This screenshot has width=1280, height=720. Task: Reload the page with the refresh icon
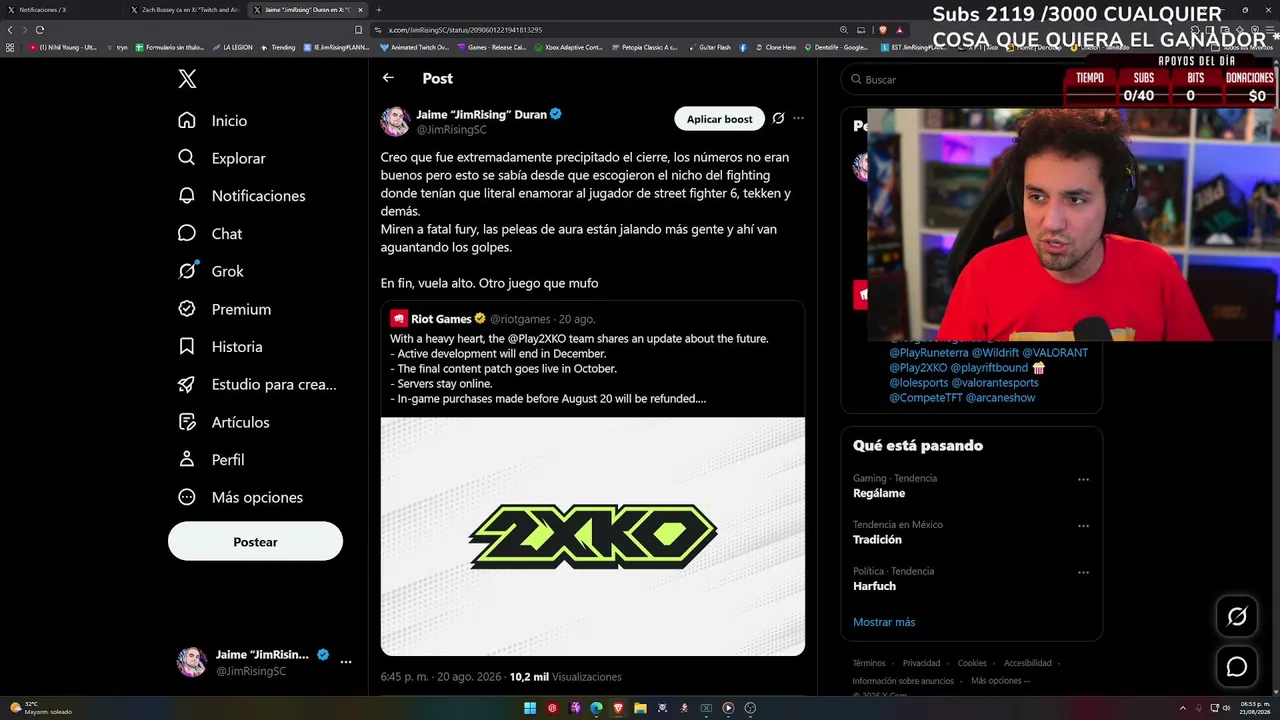[x=39, y=30]
